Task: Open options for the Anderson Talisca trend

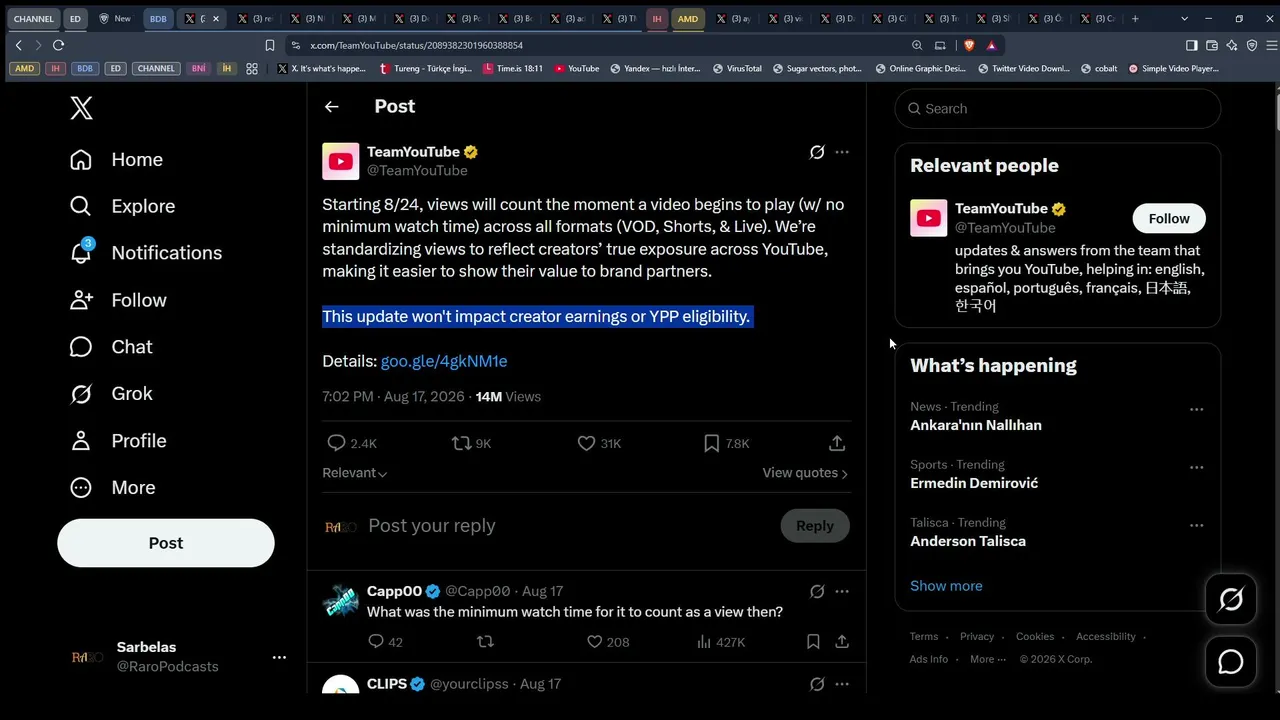Action: 1196,525
